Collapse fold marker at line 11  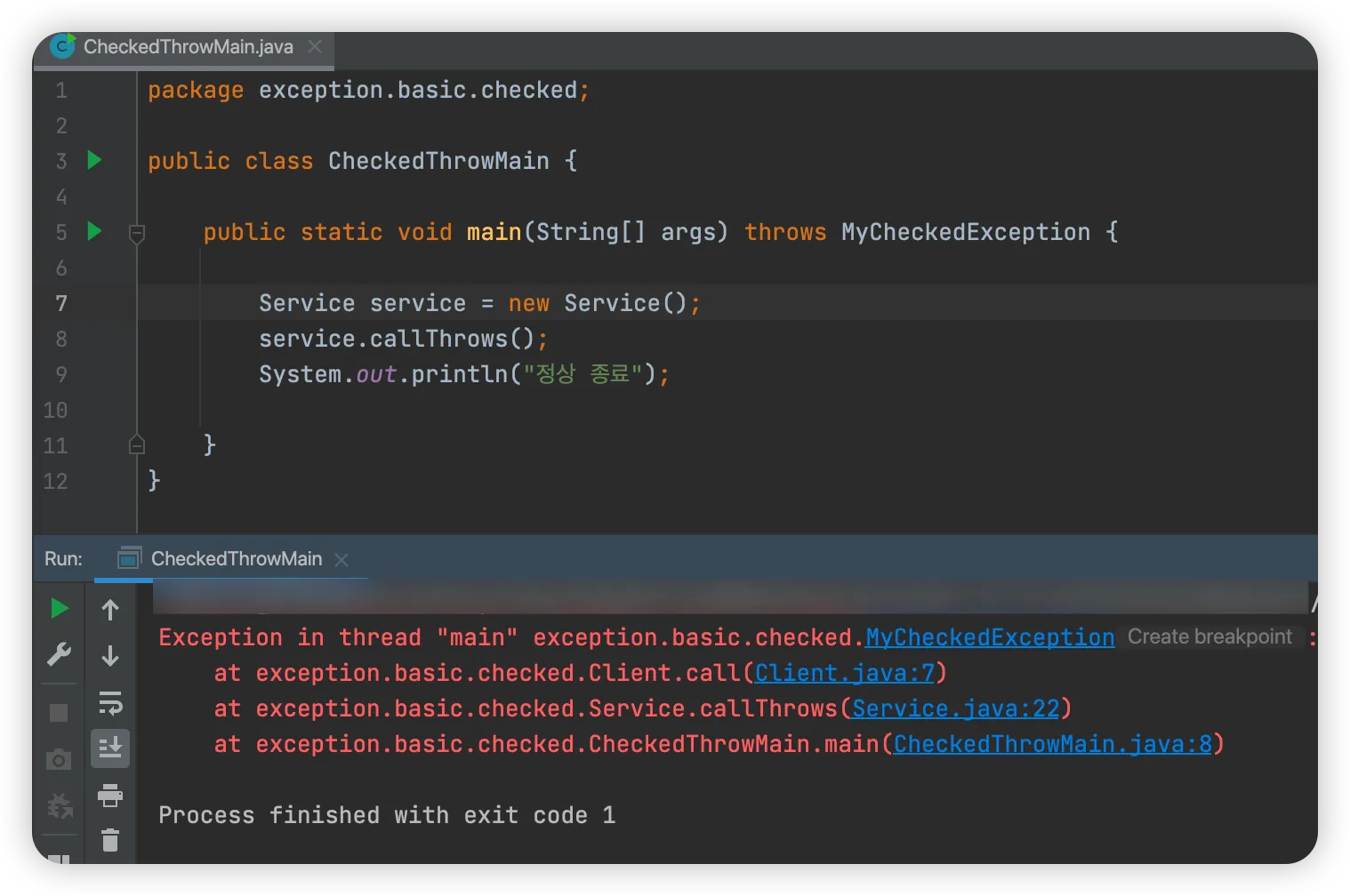pyautogui.click(x=137, y=444)
